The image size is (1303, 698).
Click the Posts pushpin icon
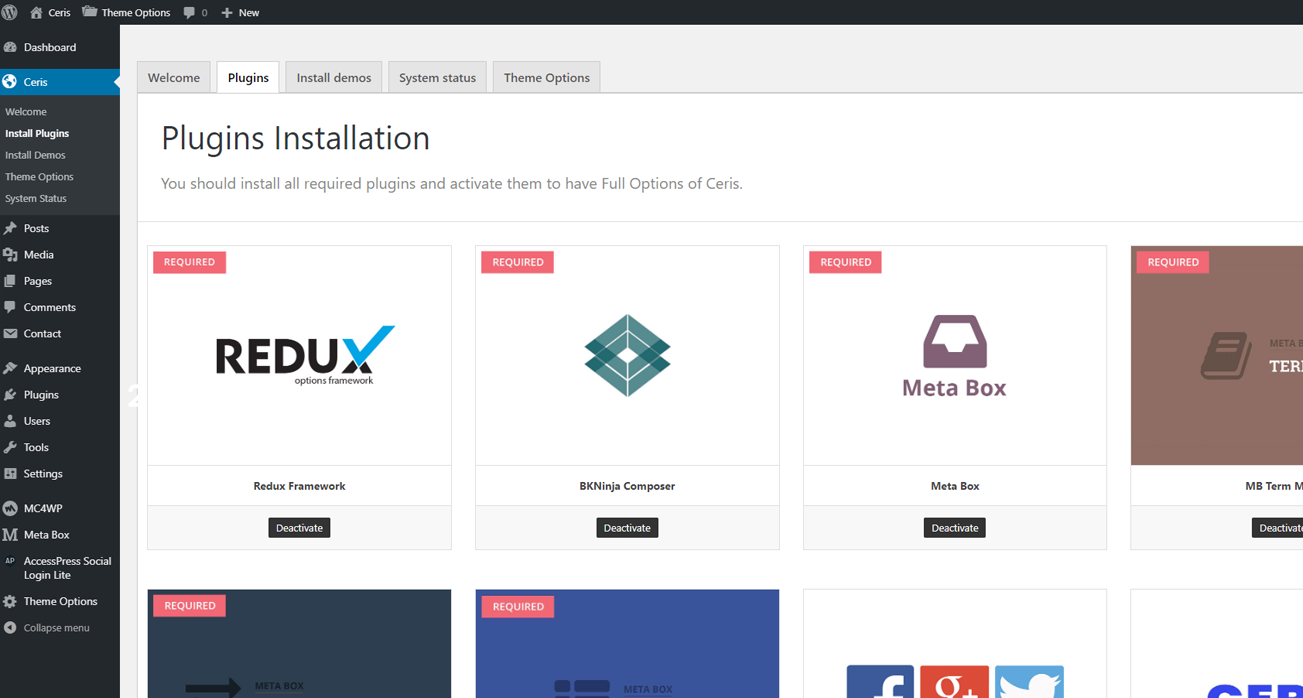point(10,228)
